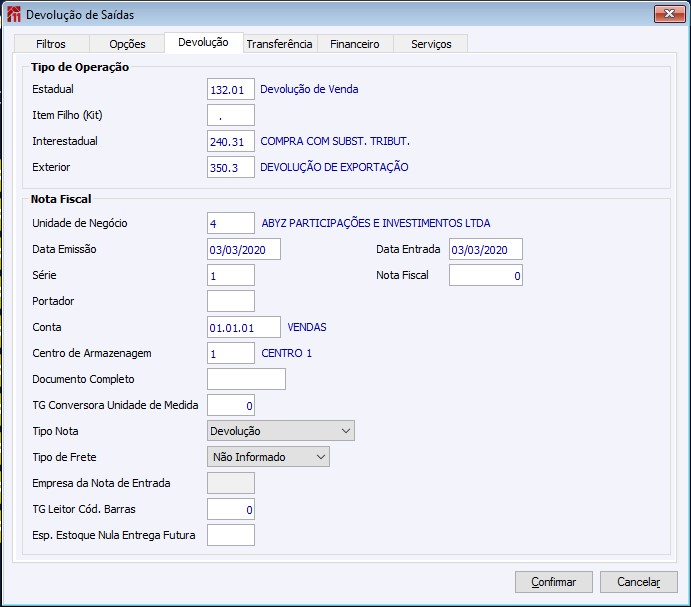Viewport: 691px width, 607px height.
Task: Click the application icon in the title bar
Action: 14,14
